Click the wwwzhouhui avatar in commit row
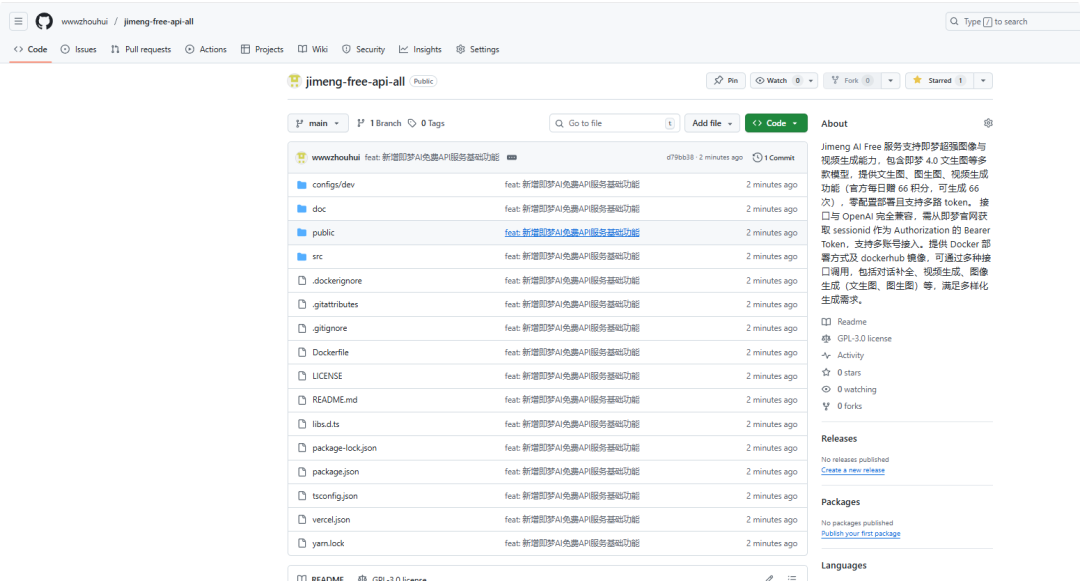 [x=301, y=157]
